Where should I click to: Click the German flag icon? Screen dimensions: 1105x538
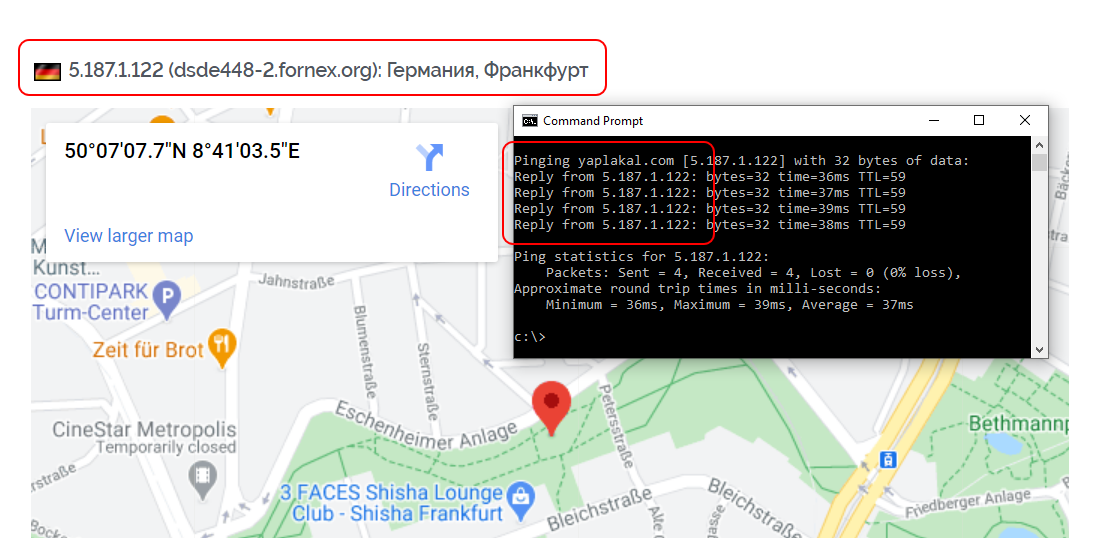pos(47,71)
